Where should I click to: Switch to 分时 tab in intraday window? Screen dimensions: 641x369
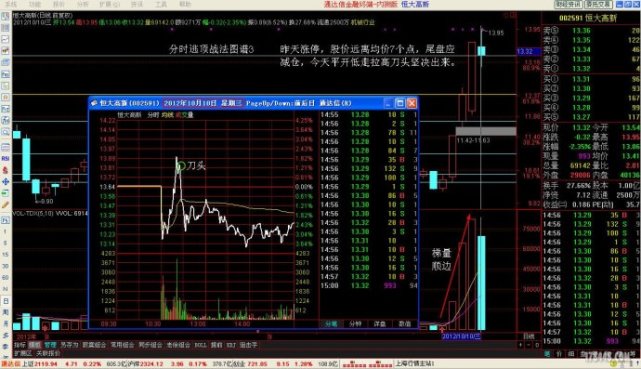point(331,324)
